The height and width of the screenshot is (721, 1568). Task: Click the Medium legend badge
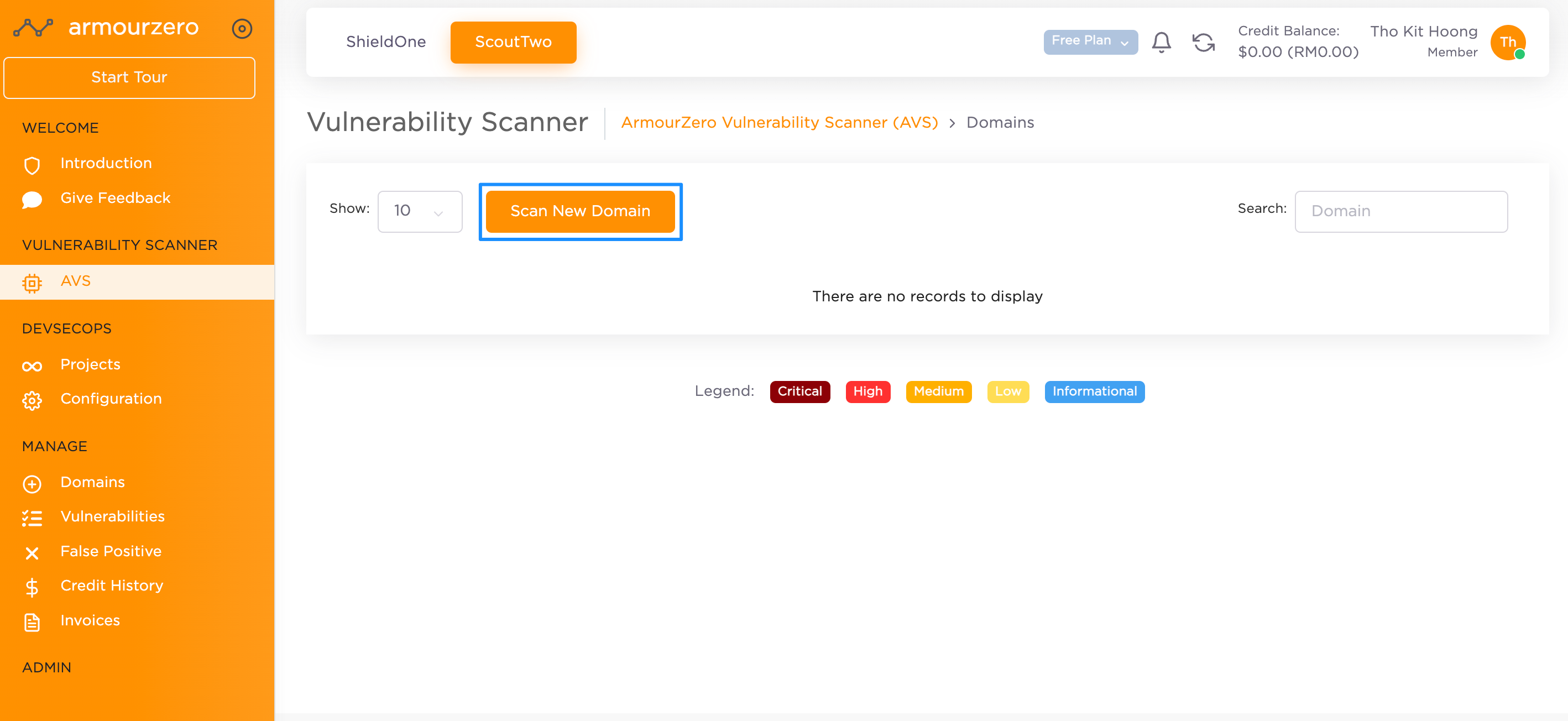click(x=938, y=391)
